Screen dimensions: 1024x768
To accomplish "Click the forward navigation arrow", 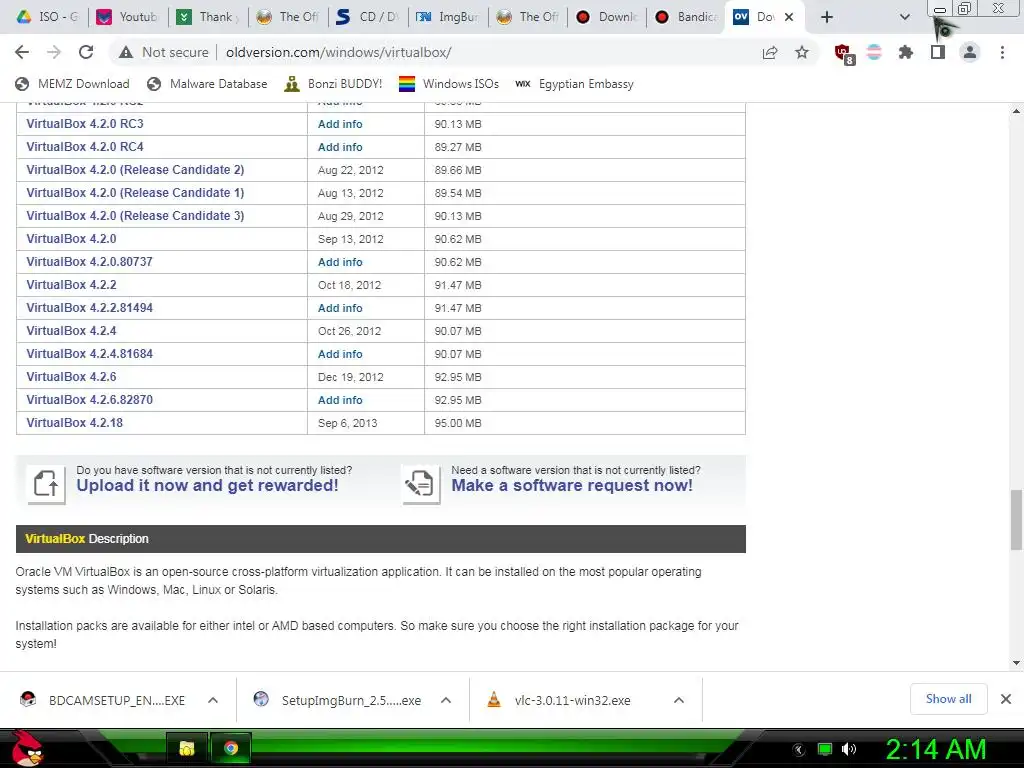I will coord(54,52).
